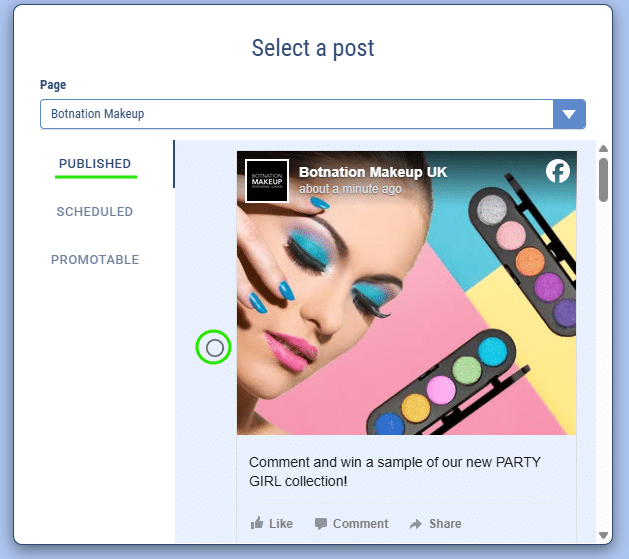The width and height of the screenshot is (629, 559).
Task: Expand the Page dropdown using blue arrow
Action: (569, 114)
